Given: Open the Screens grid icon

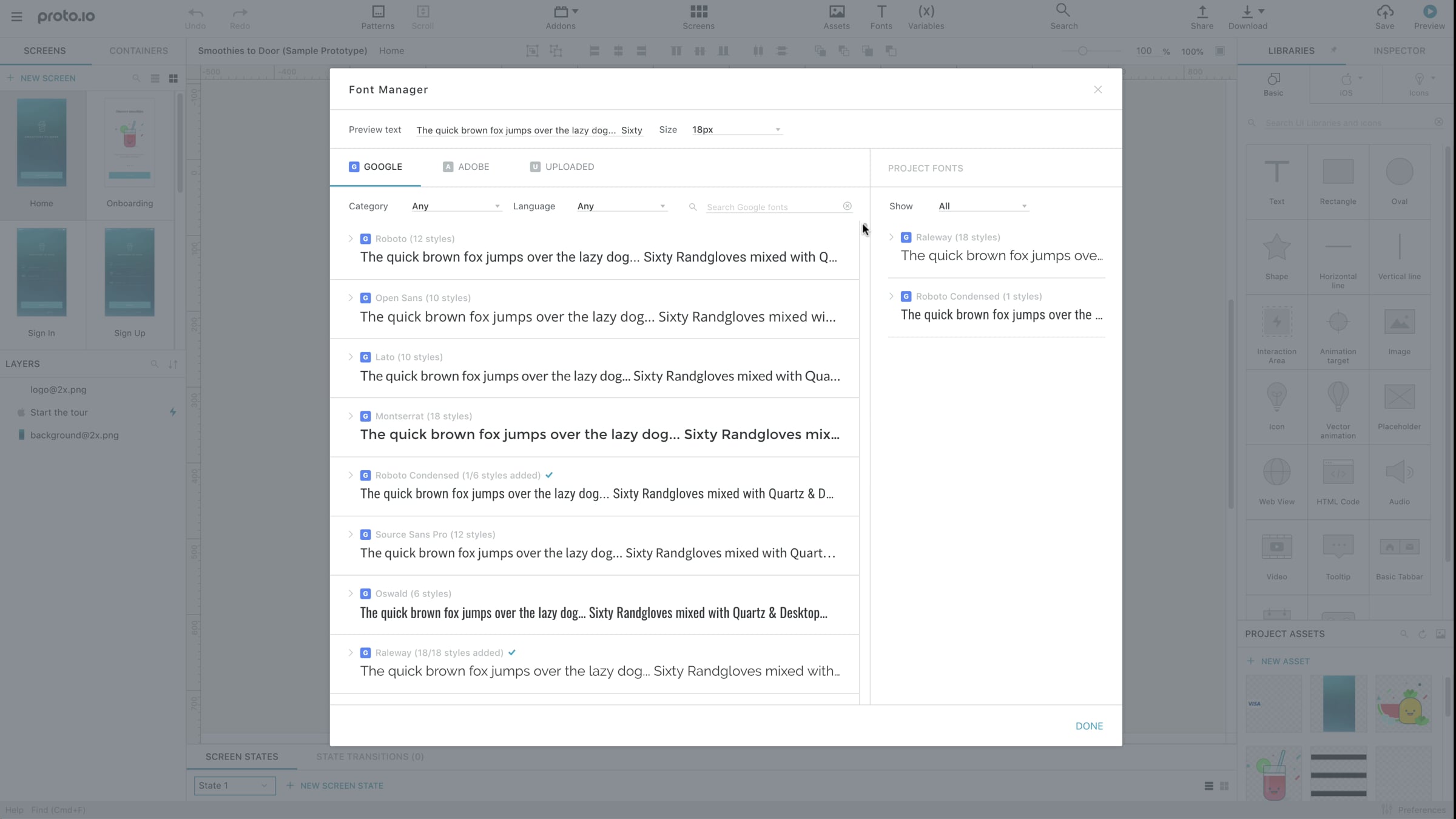Looking at the screenshot, I should [698, 12].
